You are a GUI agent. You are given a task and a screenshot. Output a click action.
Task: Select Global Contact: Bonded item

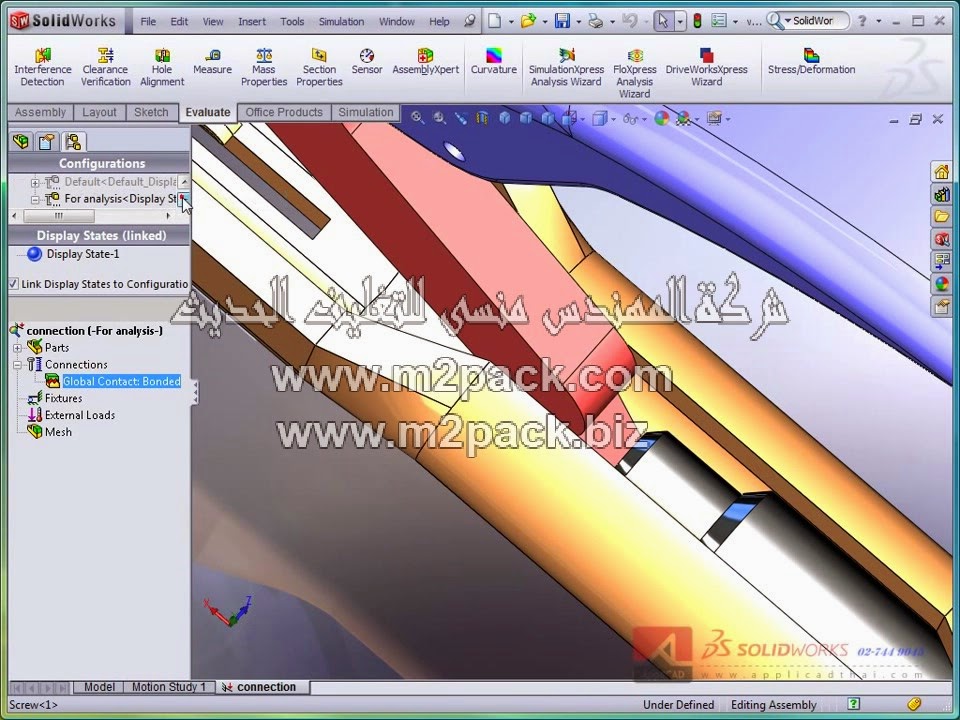[121, 381]
